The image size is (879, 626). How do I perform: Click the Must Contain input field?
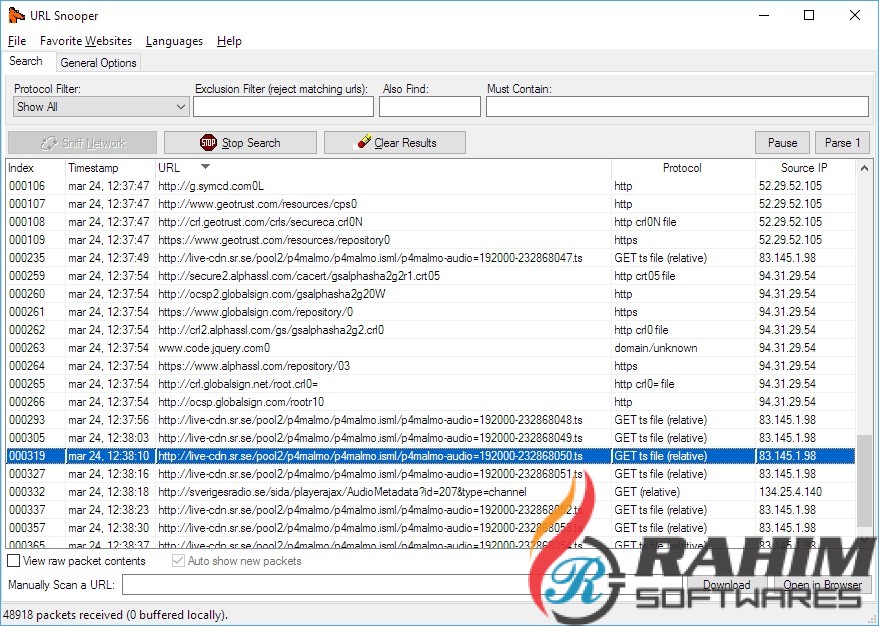(677, 106)
